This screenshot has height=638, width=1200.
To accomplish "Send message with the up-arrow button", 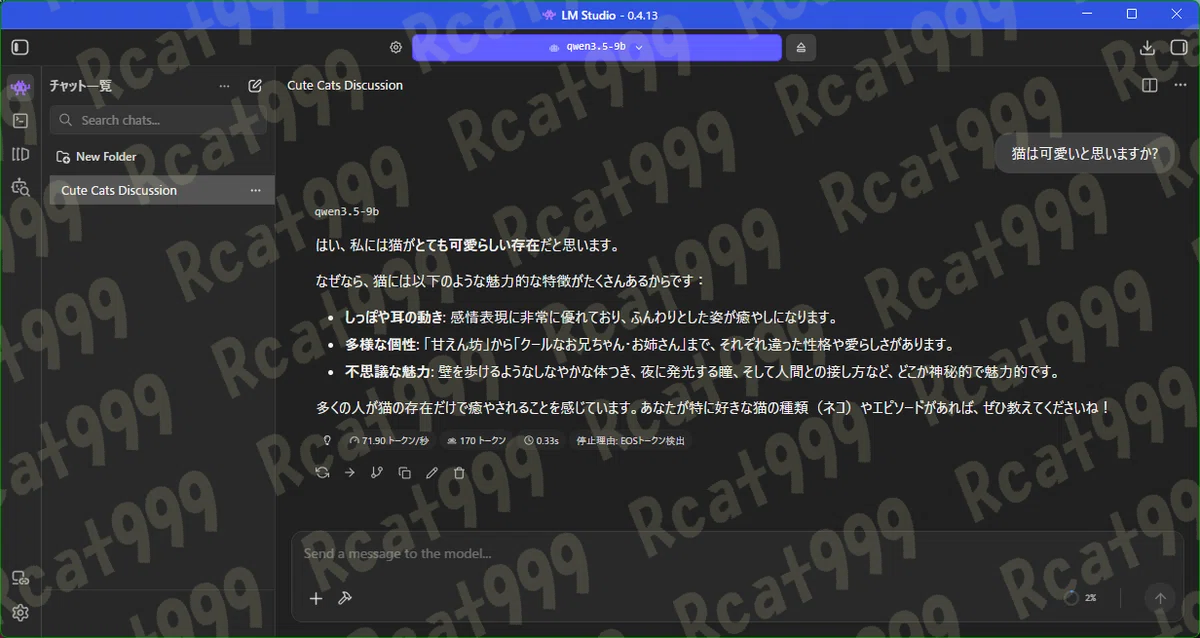I will (x=1160, y=598).
